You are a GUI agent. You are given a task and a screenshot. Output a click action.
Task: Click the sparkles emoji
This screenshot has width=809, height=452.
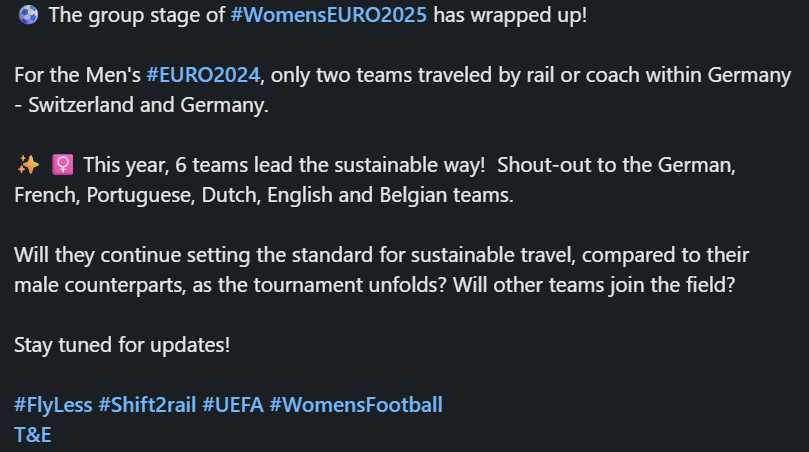click(27, 165)
